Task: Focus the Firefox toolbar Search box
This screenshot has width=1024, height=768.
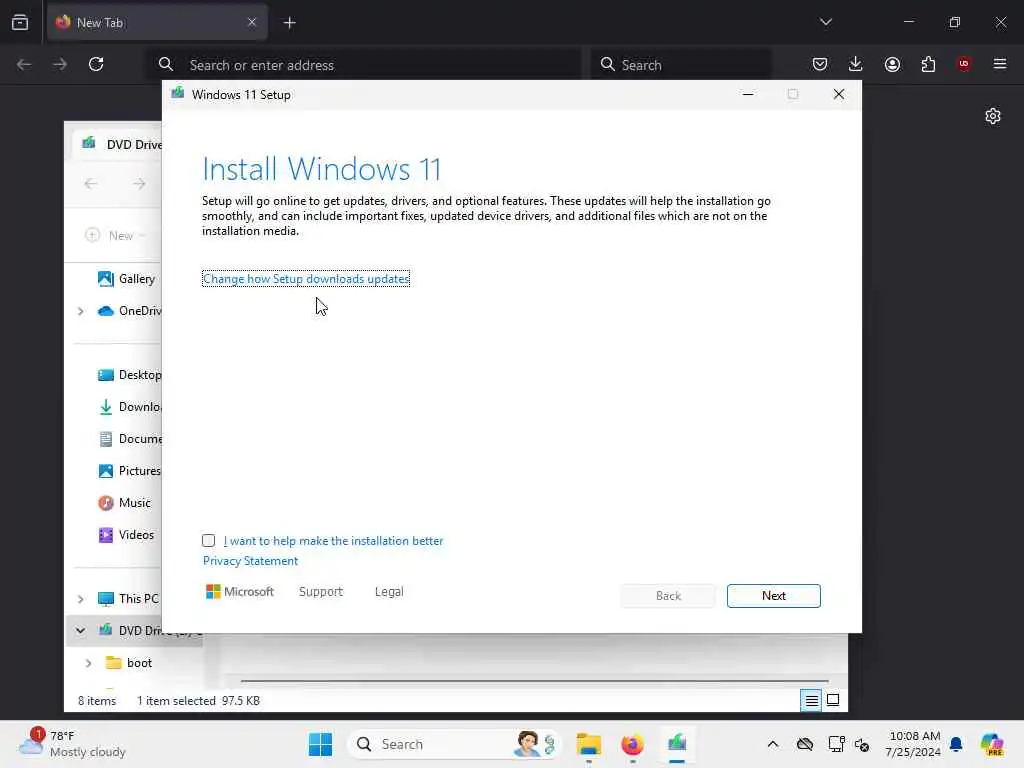Action: pyautogui.click(x=680, y=65)
